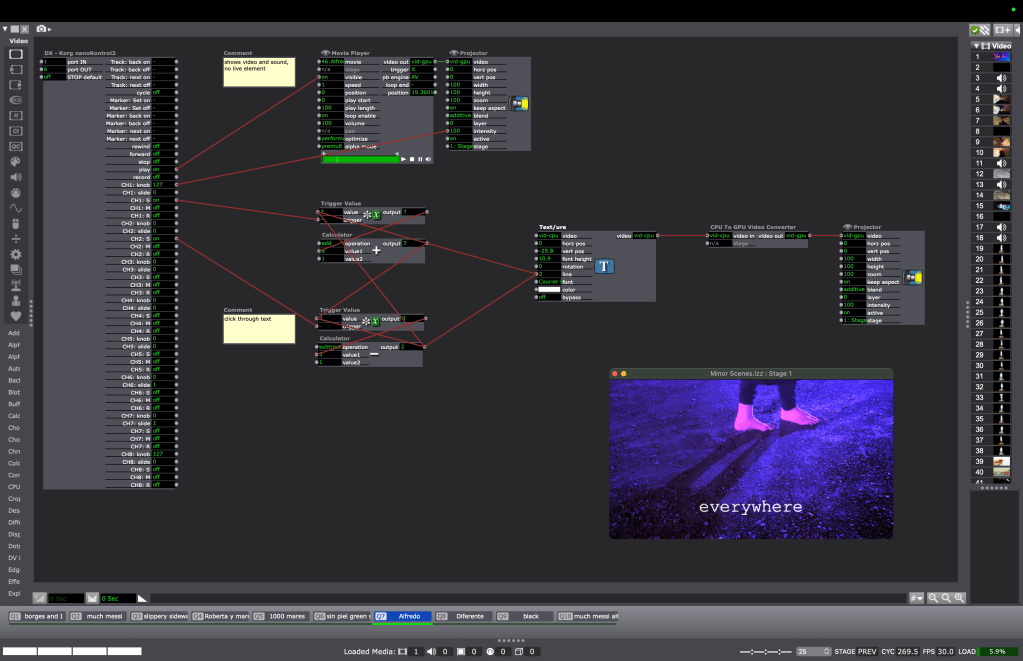Select the audio speaker actor category

(16, 177)
